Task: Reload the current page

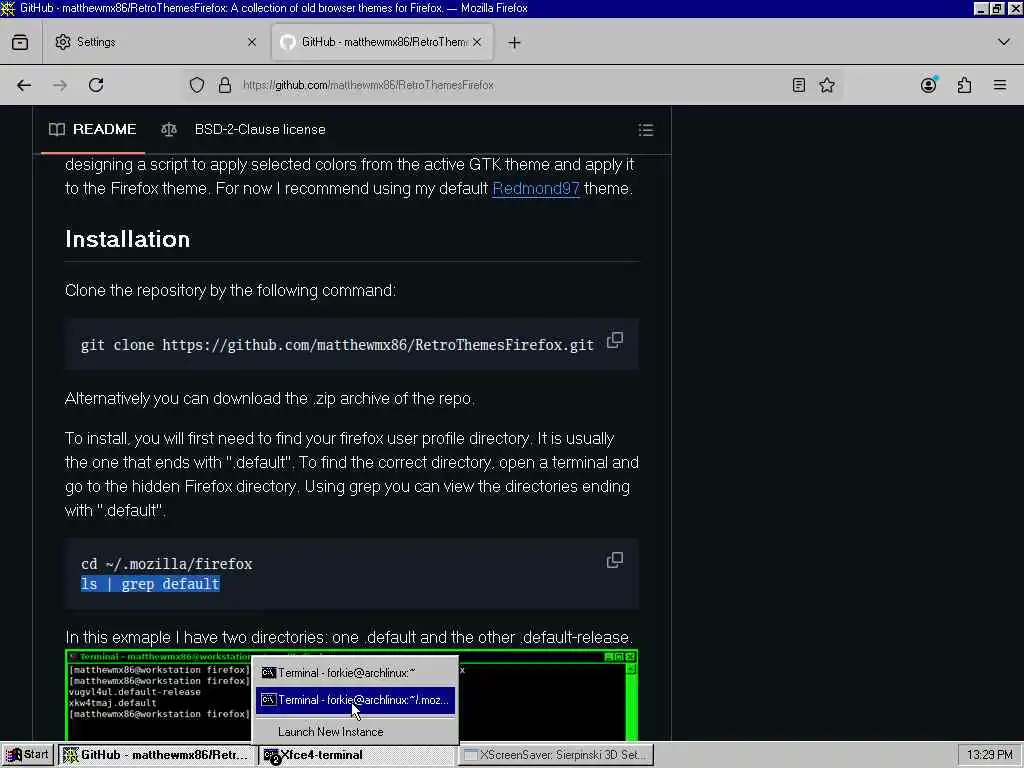Action: coord(96,85)
